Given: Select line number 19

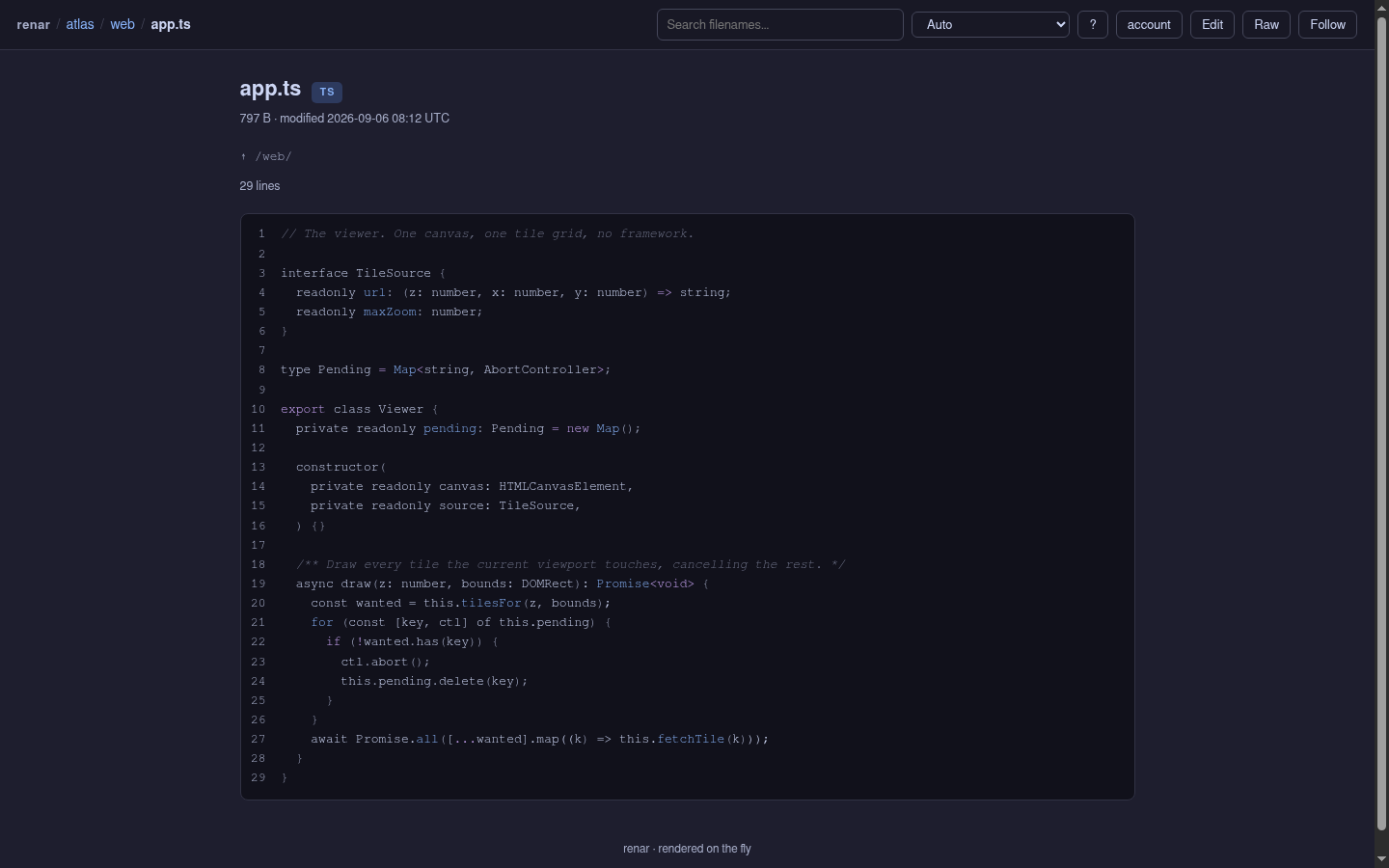Looking at the screenshot, I should tap(258, 583).
